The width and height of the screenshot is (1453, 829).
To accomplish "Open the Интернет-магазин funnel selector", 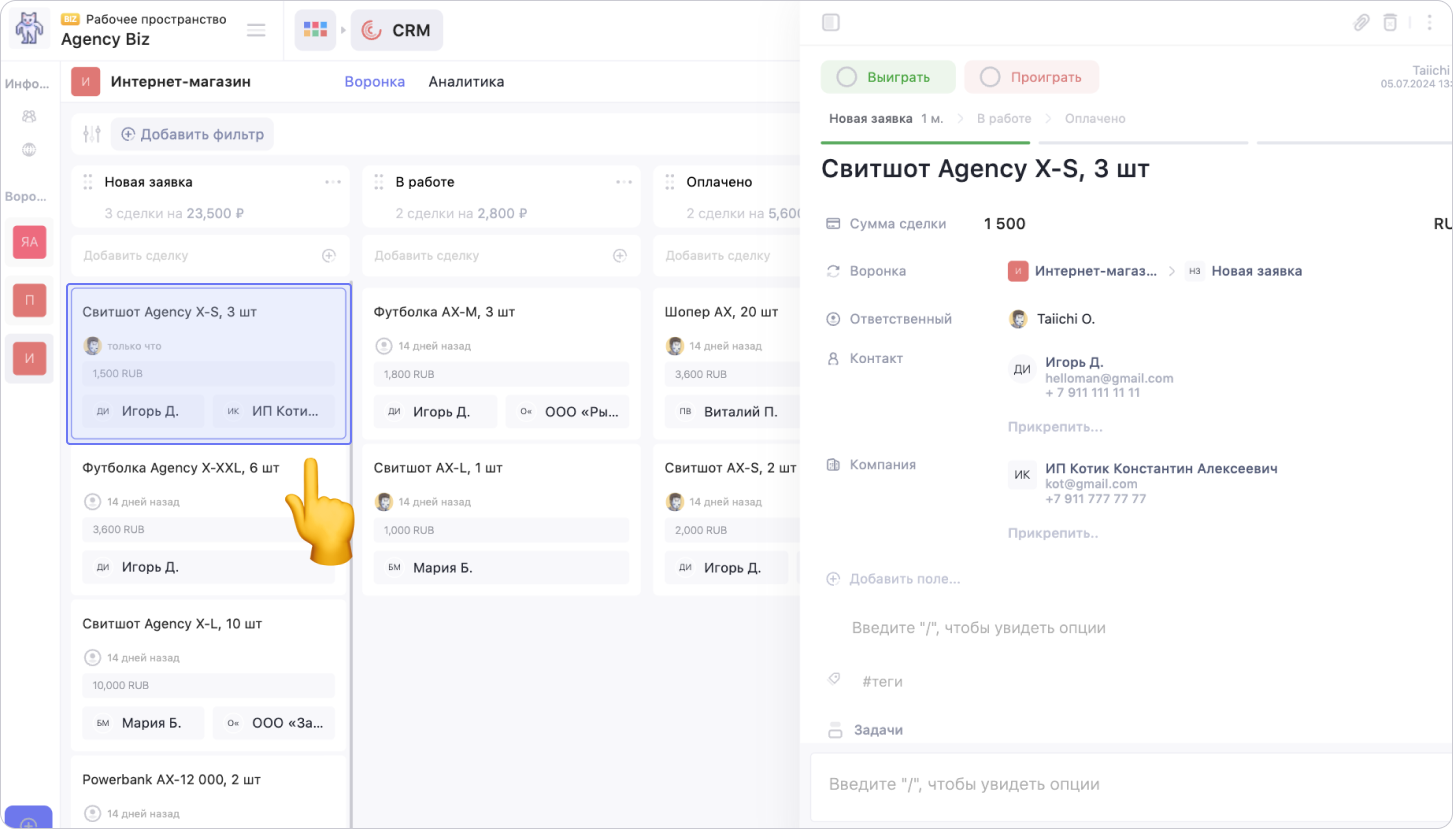I will coord(180,82).
